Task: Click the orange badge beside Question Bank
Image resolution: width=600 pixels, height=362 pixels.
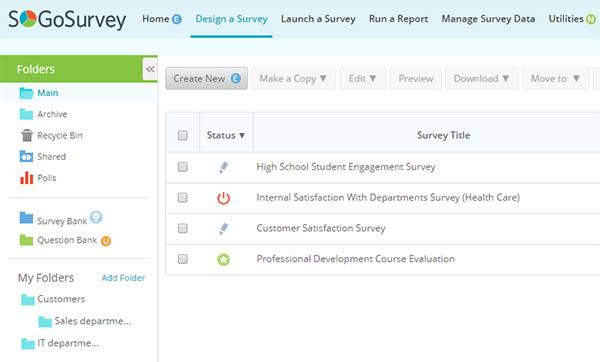Action: click(x=106, y=241)
